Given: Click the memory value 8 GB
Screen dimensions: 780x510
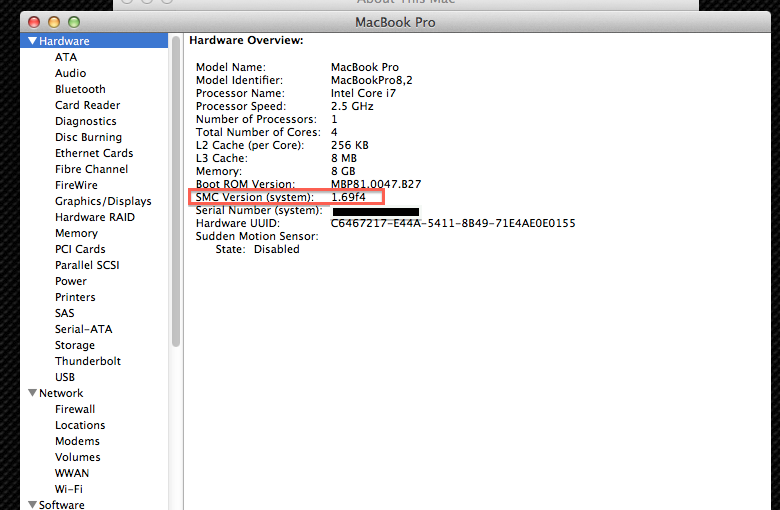Looking at the screenshot, I should coord(343,171).
